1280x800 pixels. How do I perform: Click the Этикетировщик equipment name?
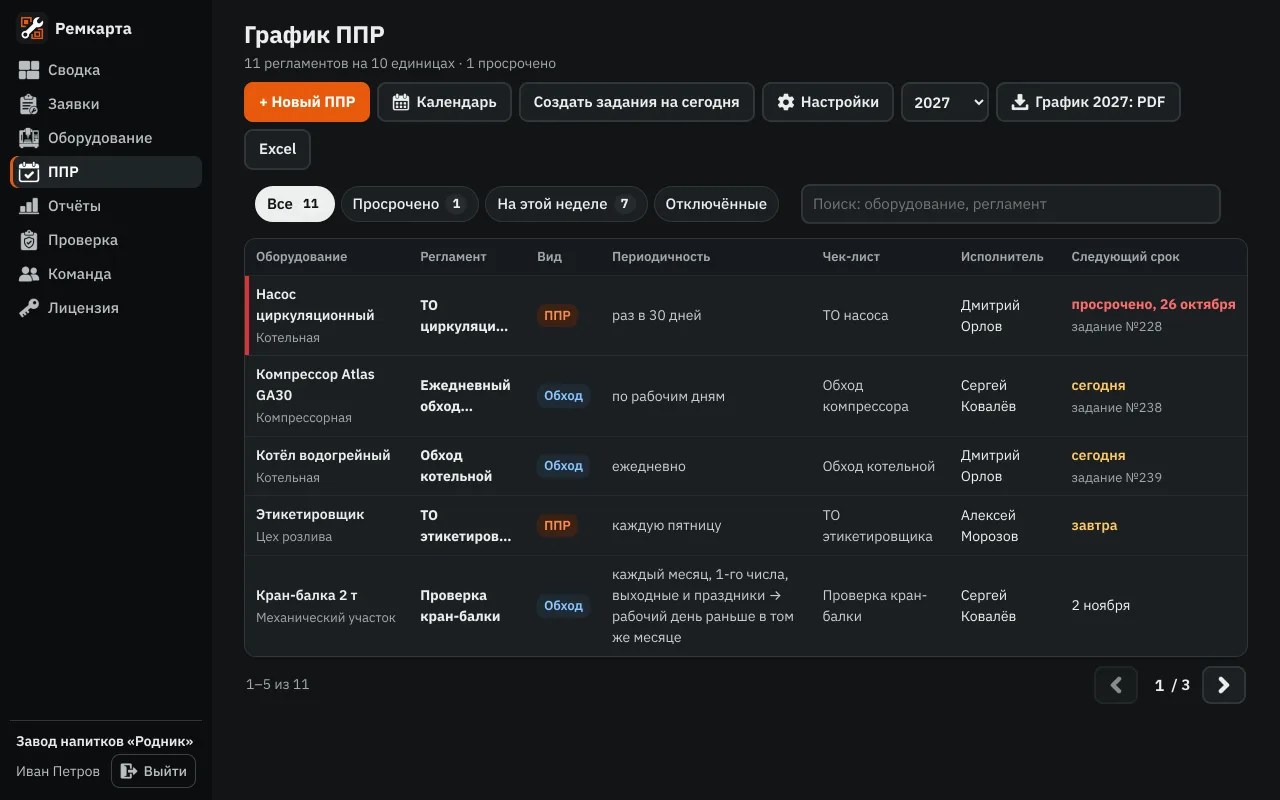(310, 515)
